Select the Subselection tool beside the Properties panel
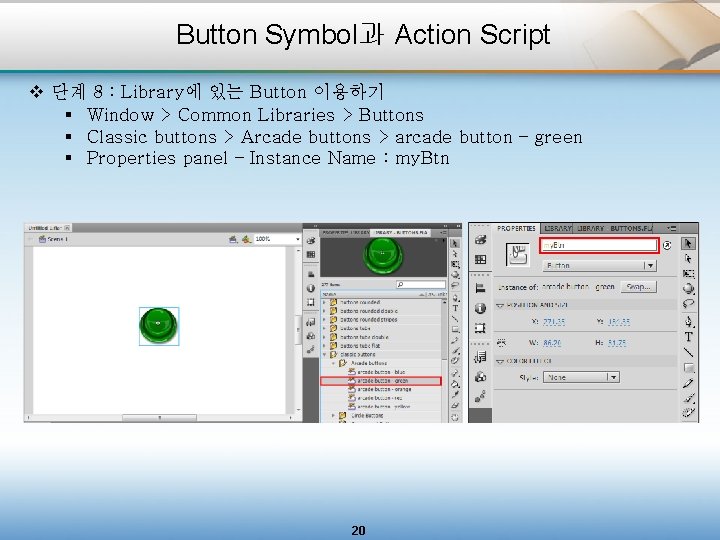The width and height of the screenshot is (720, 540). click(687, 259)
